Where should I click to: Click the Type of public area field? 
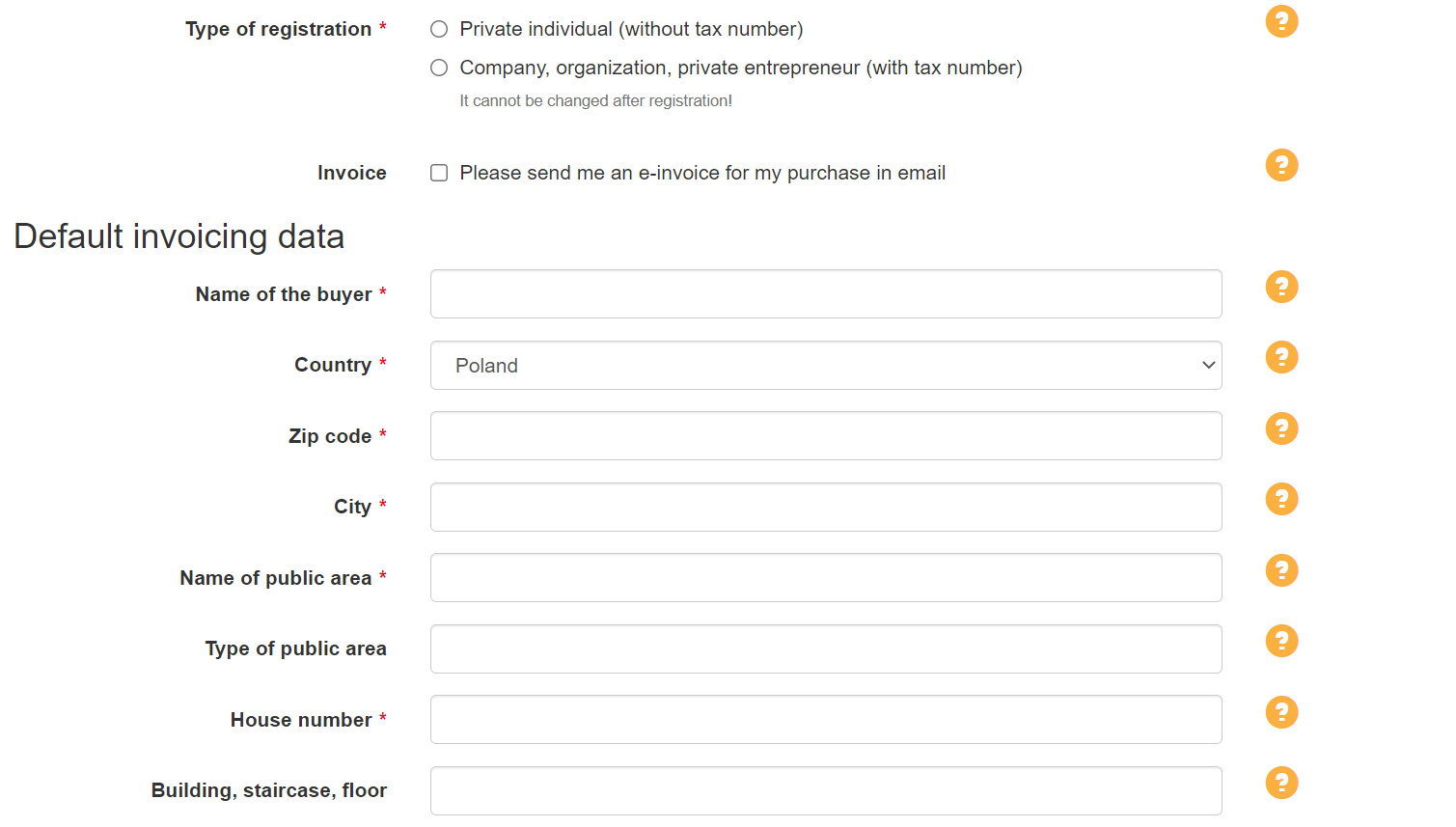click(825, 649)
